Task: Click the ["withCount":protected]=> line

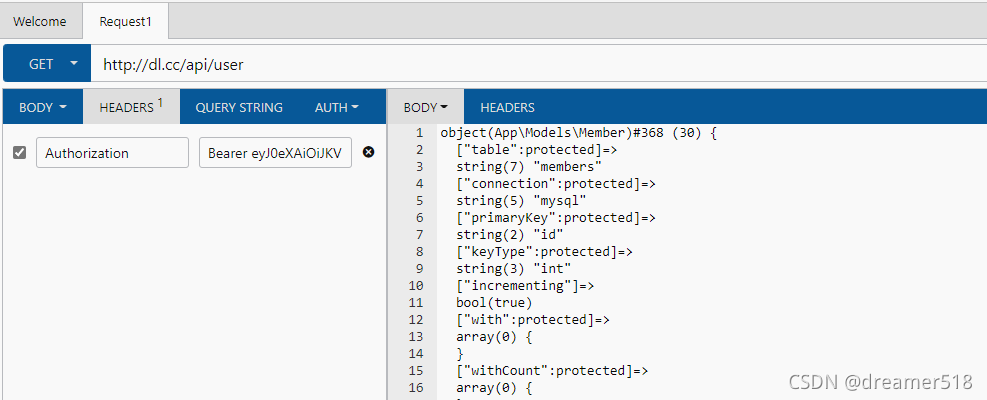Action: coord(552,371)
